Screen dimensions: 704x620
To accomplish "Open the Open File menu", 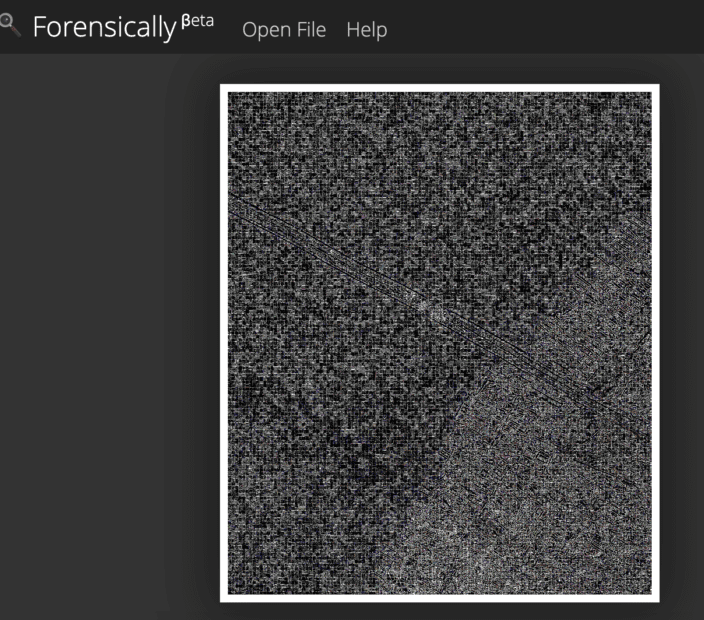I will click(284, 30).
